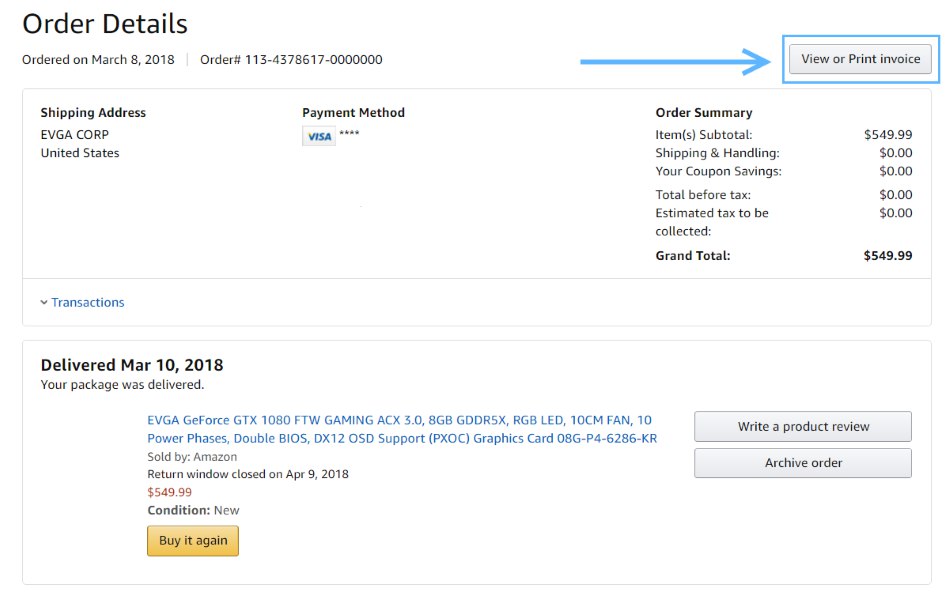Click the Archive order button
The height and width of the screenshot is (600, 950).
click(803, 463)
